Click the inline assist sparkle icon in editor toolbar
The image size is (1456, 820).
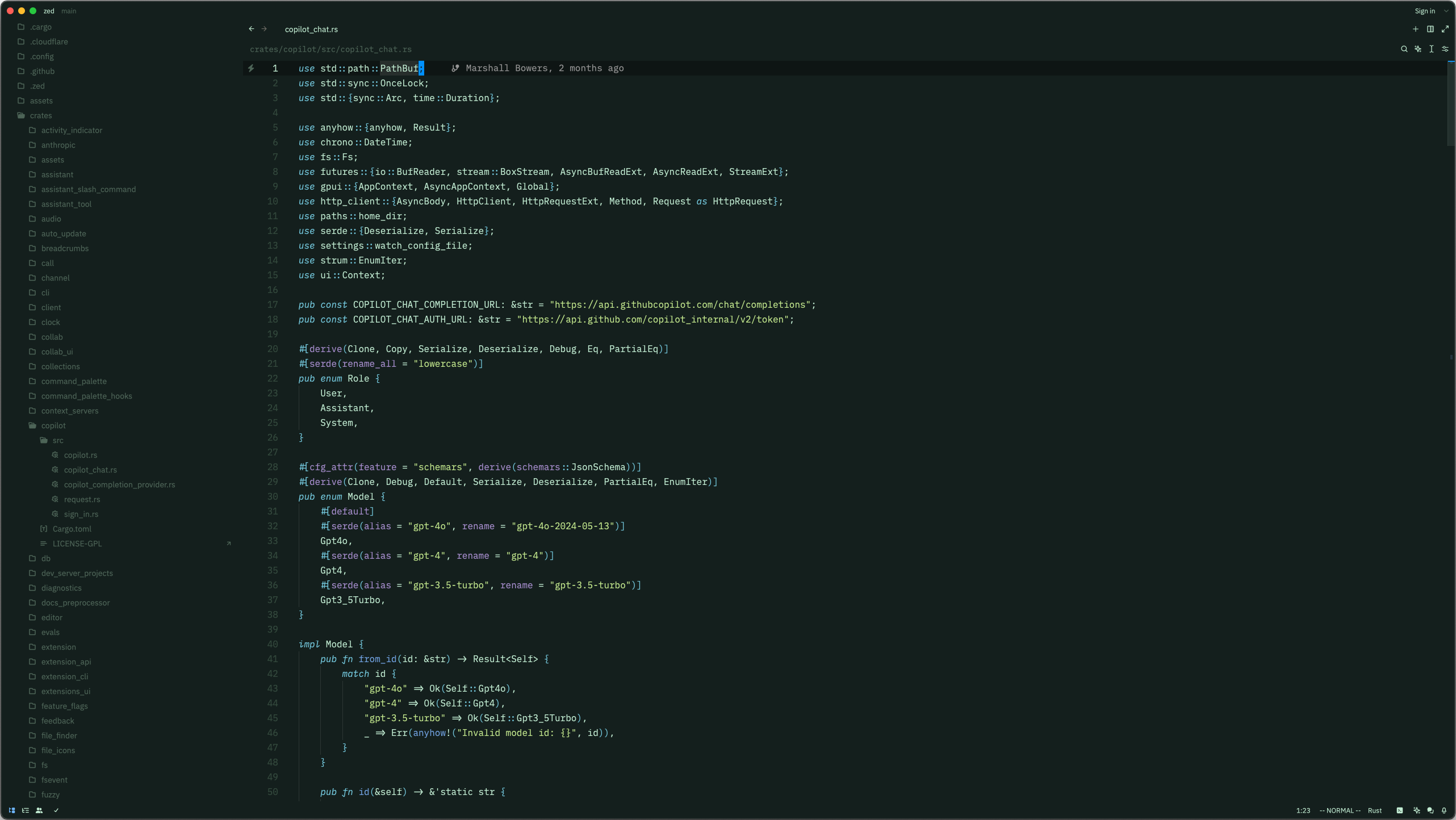[1418, 49]
